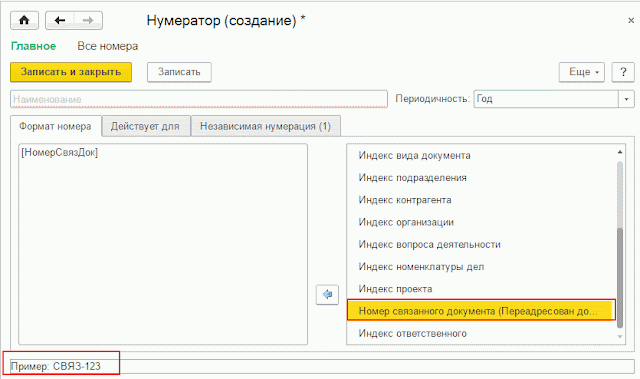Navigate back with left arrow
Screen dimensions: 640x379
60,20
